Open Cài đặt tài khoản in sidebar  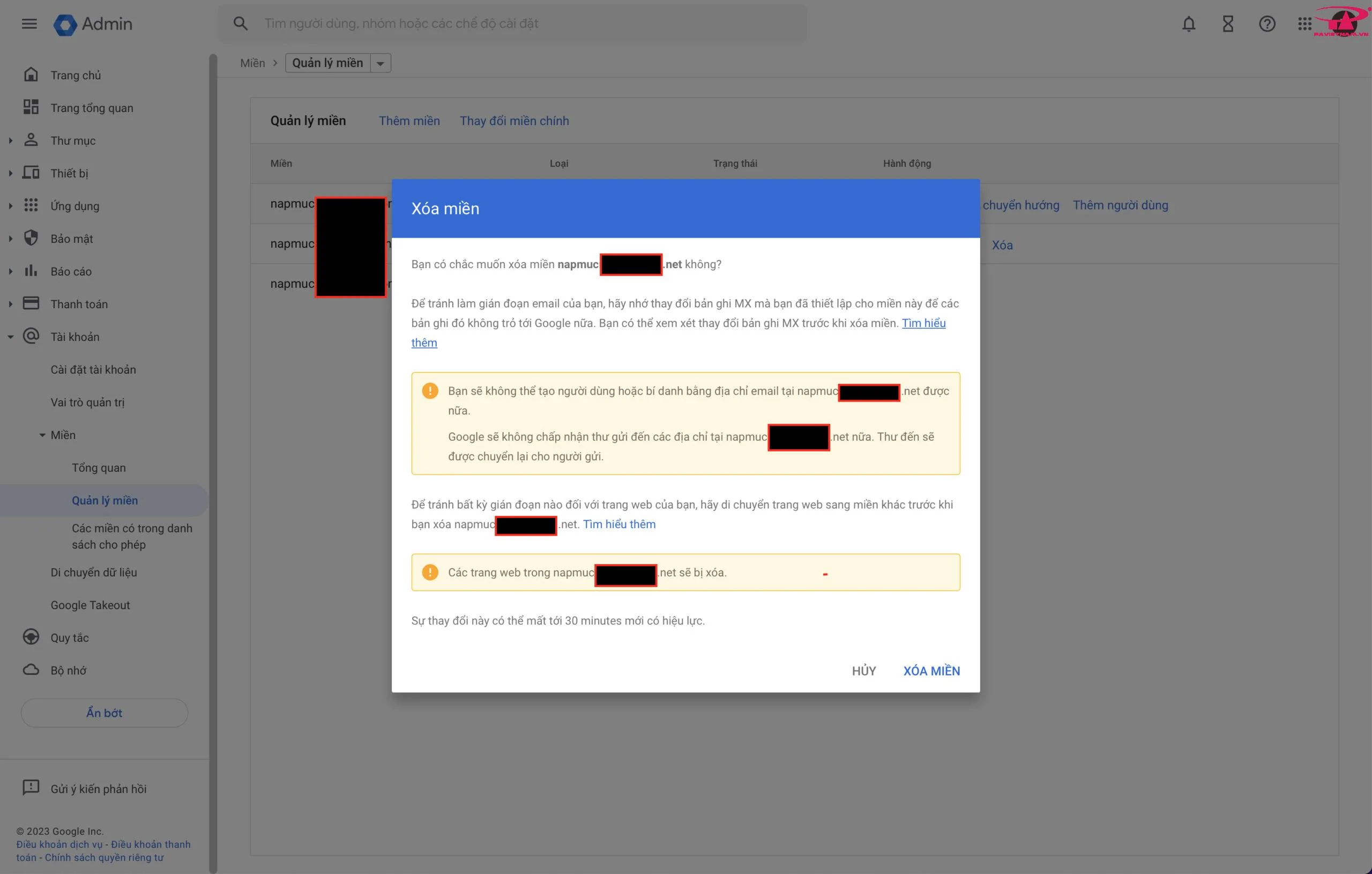93,369
